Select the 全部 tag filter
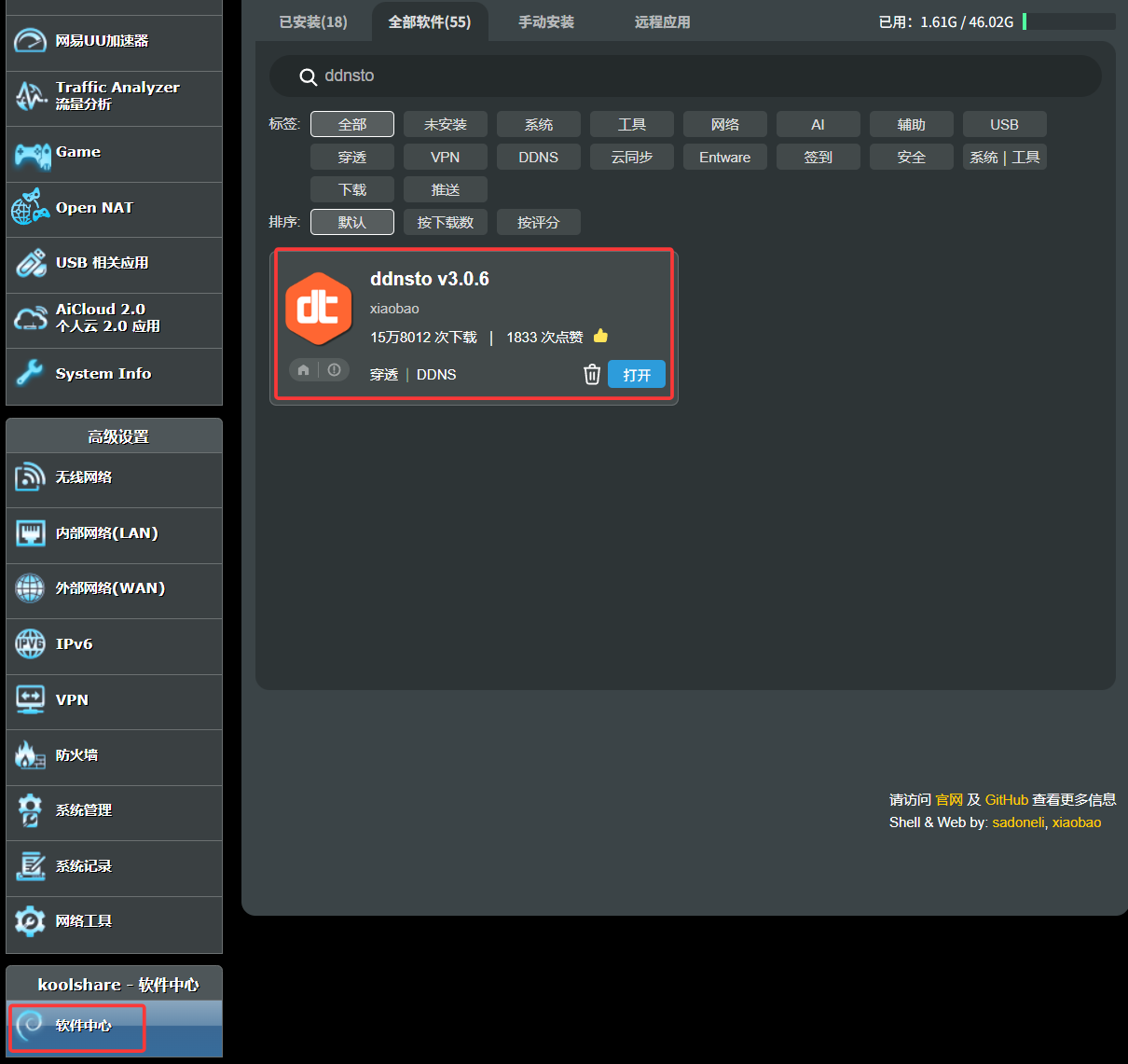1128x1064 pixels. [x=352, y=124]
